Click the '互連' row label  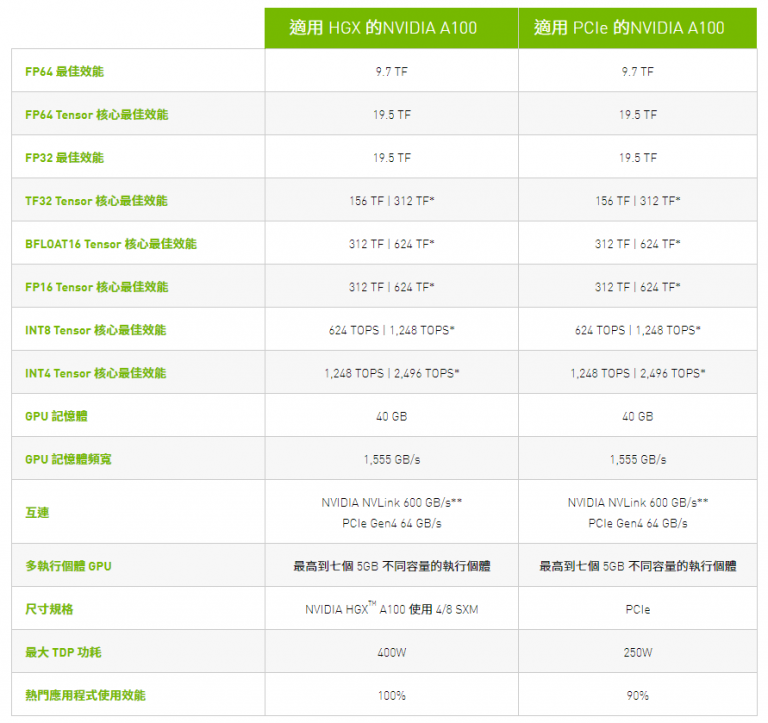[x=37, y=512]
